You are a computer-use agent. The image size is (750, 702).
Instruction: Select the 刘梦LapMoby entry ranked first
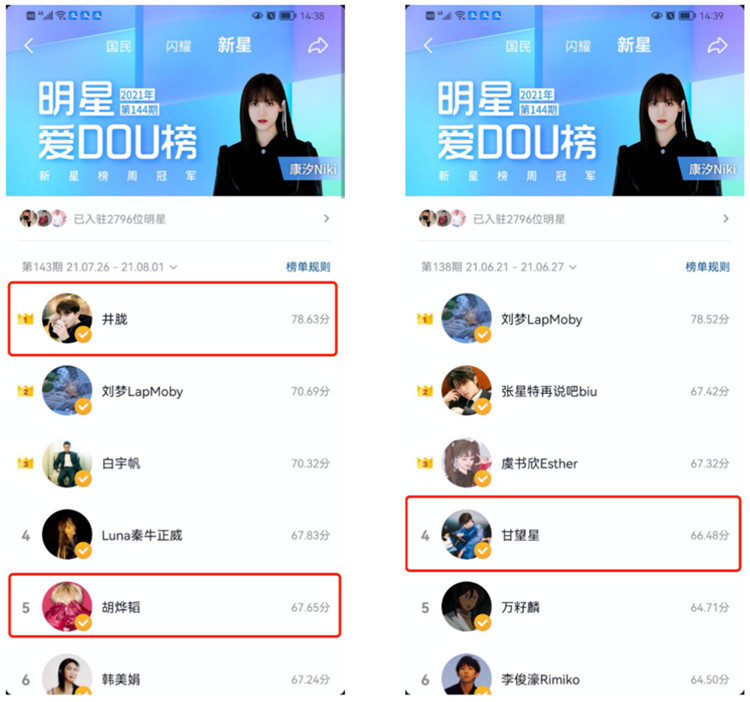pos(574,319)
